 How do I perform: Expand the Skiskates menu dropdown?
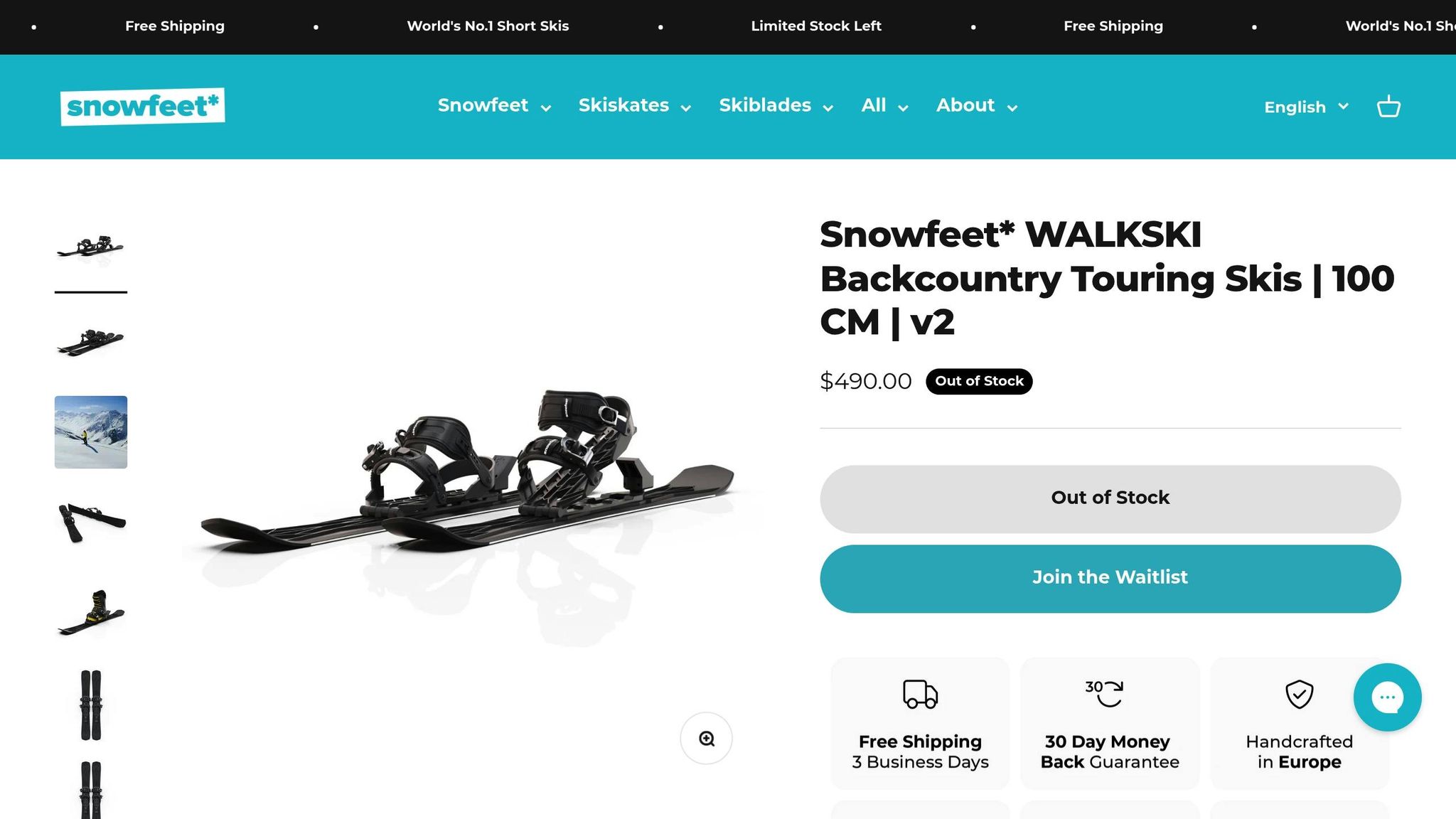pyautogui.click(x=634, y=106)
